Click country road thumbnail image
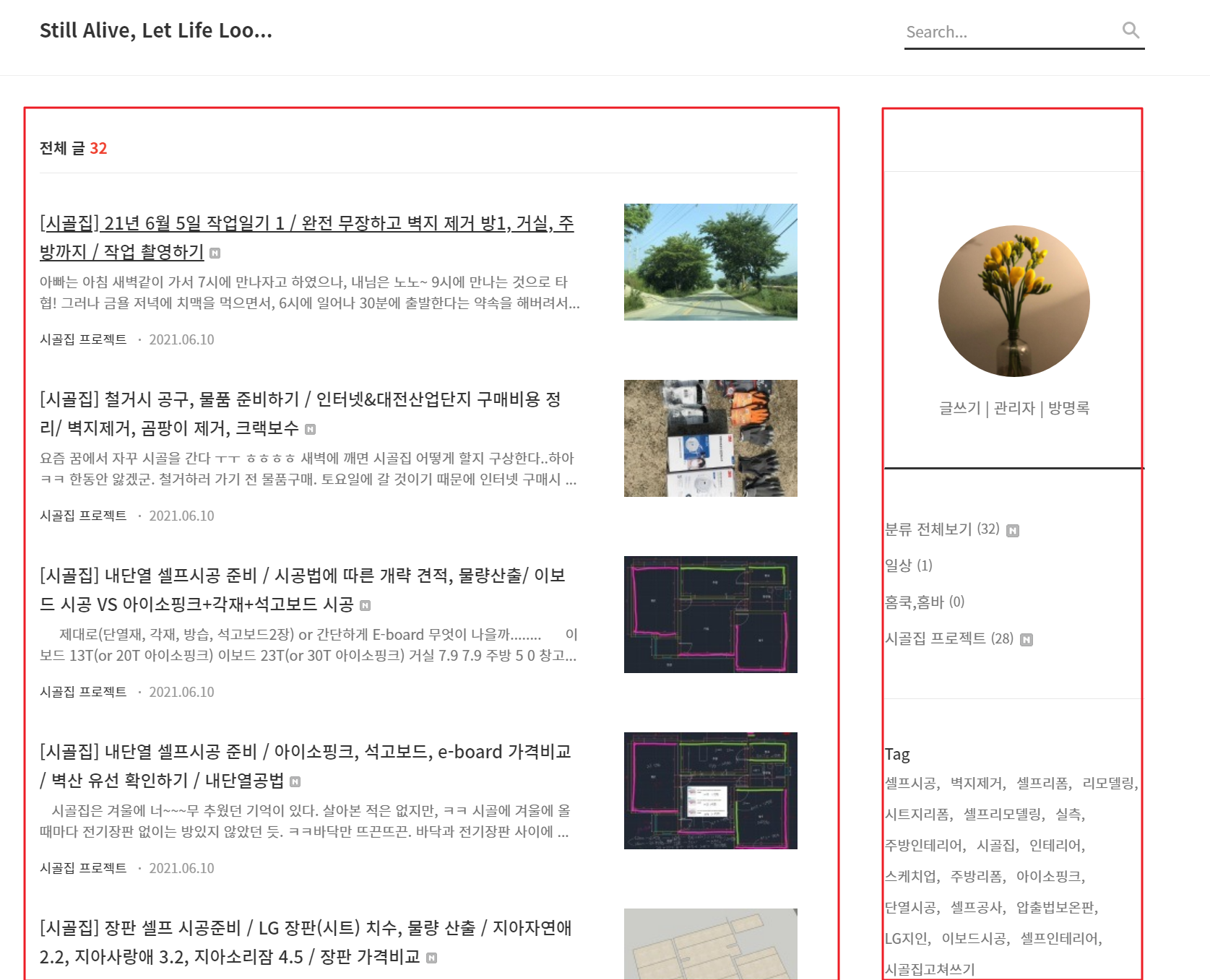This screenshot has height=980, width=1210. [x=711, y=261]
